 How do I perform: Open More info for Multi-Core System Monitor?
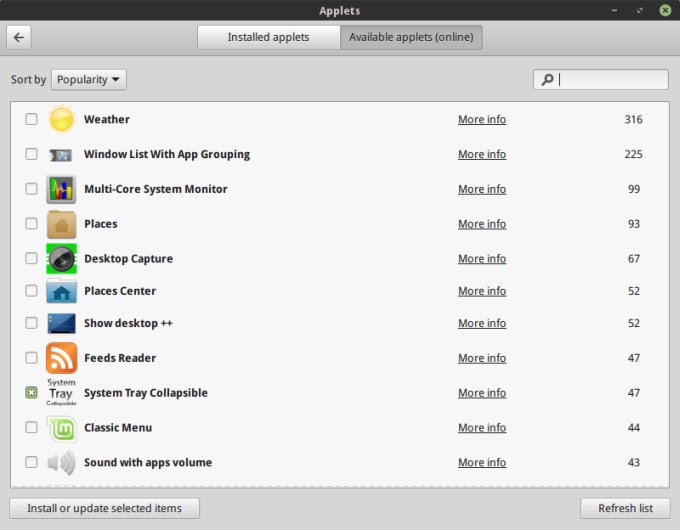pyautogui.click(x=482, y=189)
